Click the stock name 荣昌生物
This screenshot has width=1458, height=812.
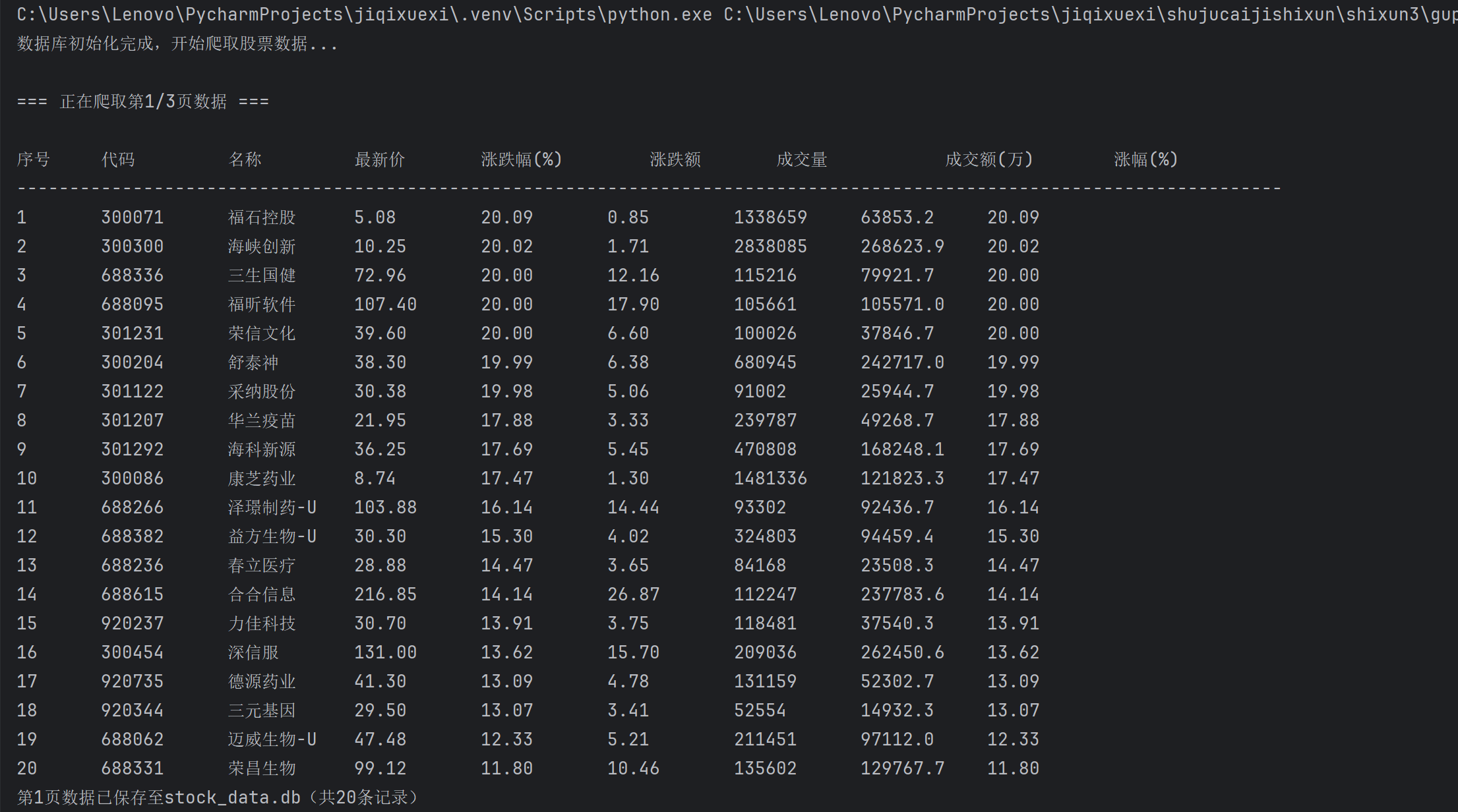coord(261,768)
